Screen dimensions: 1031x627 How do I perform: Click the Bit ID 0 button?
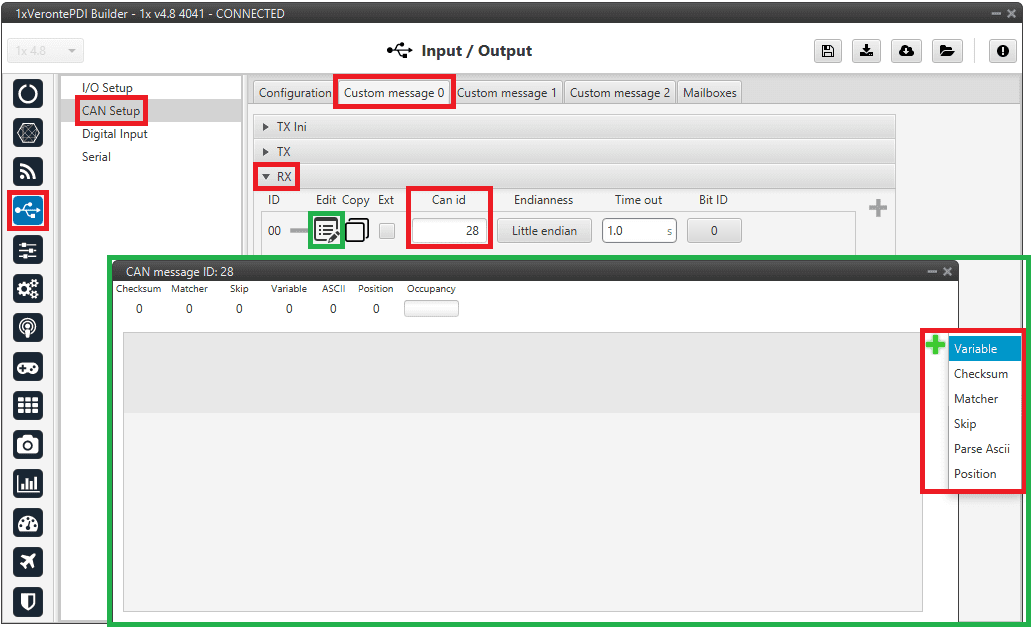(x=714, y=230)
